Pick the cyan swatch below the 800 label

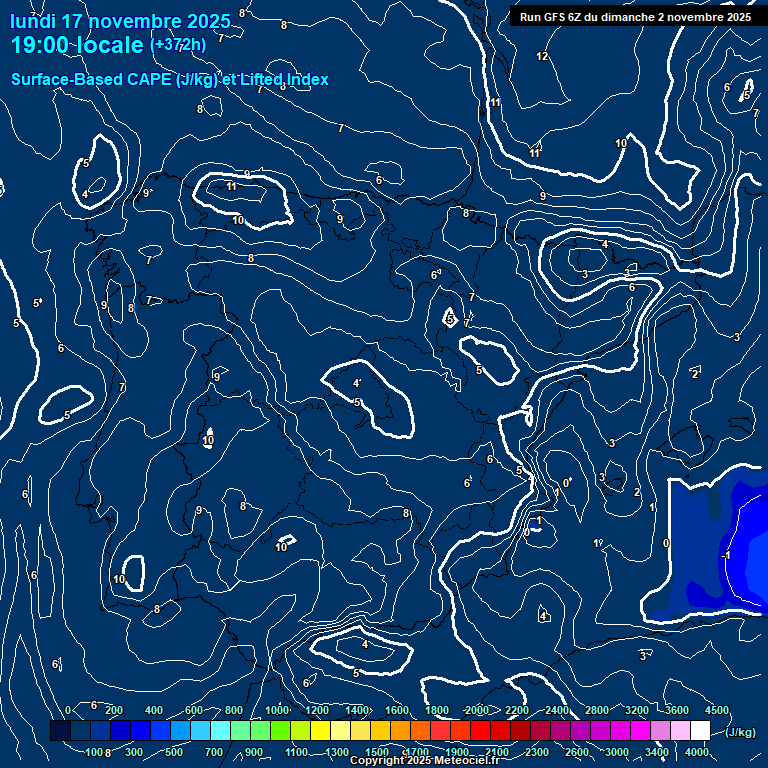point(220,730)
